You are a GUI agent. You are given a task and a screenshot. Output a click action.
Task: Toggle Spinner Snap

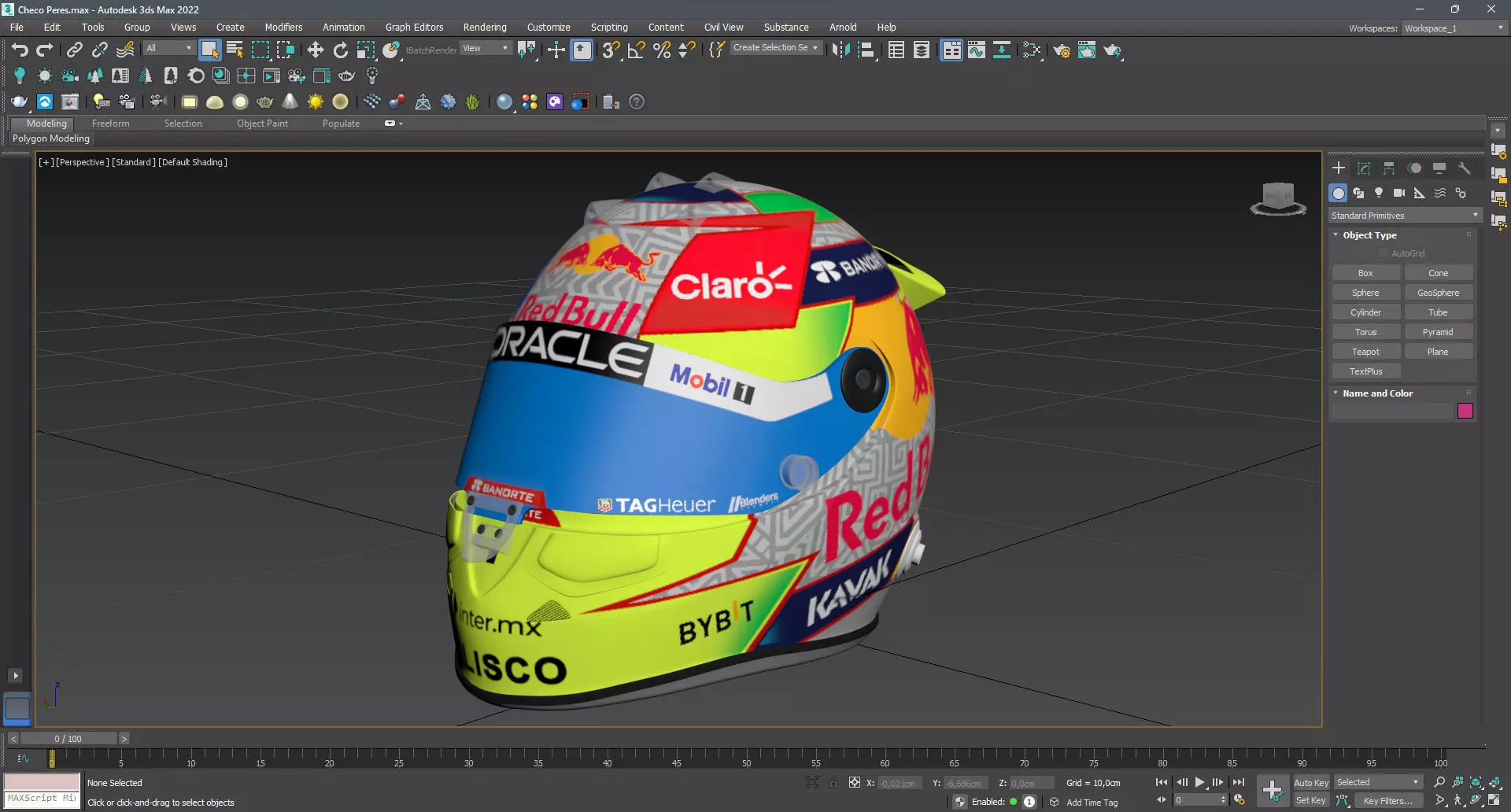687,50
